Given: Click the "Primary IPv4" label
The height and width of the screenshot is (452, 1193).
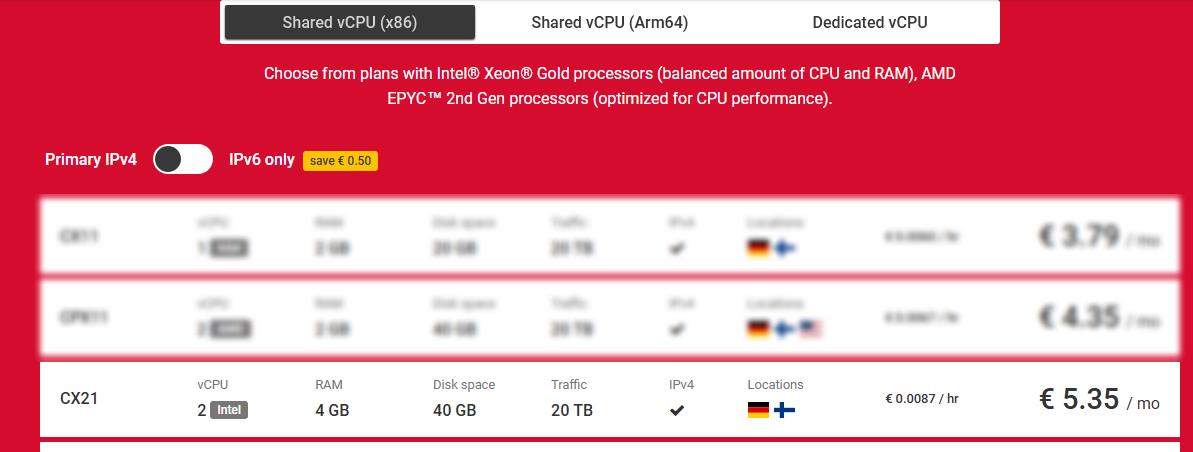Looking at the screenshot, I should [91, 159].
